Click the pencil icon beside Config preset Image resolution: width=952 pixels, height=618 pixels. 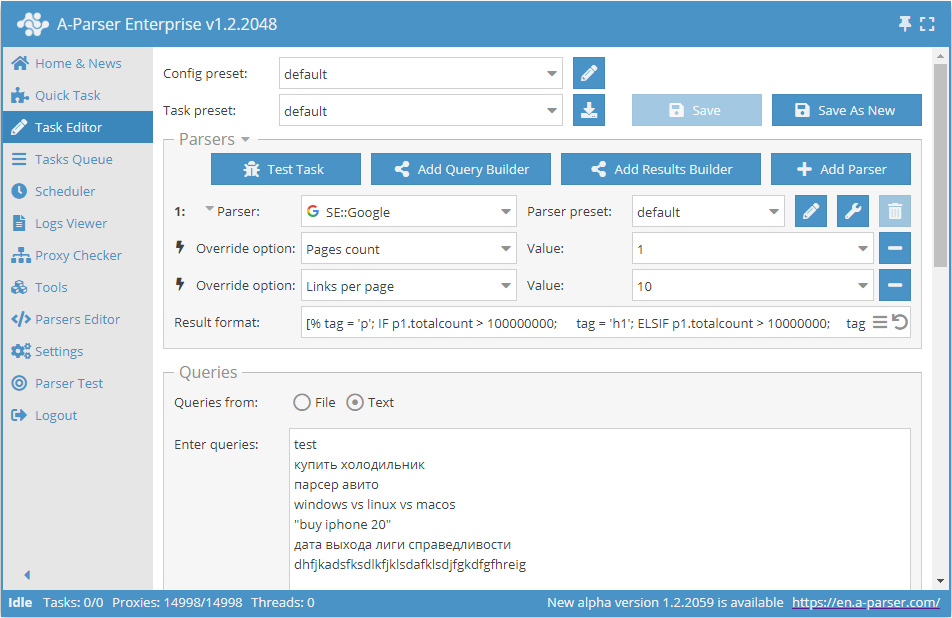(589, 74)
